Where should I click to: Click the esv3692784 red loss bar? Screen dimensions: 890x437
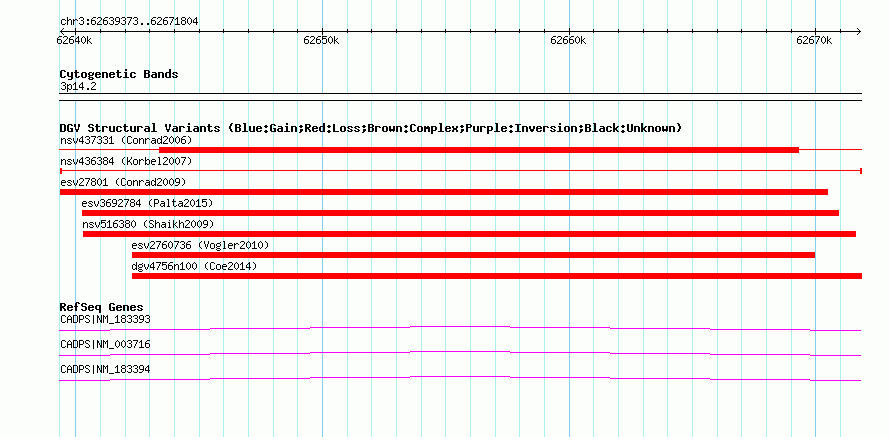[460, 213]
